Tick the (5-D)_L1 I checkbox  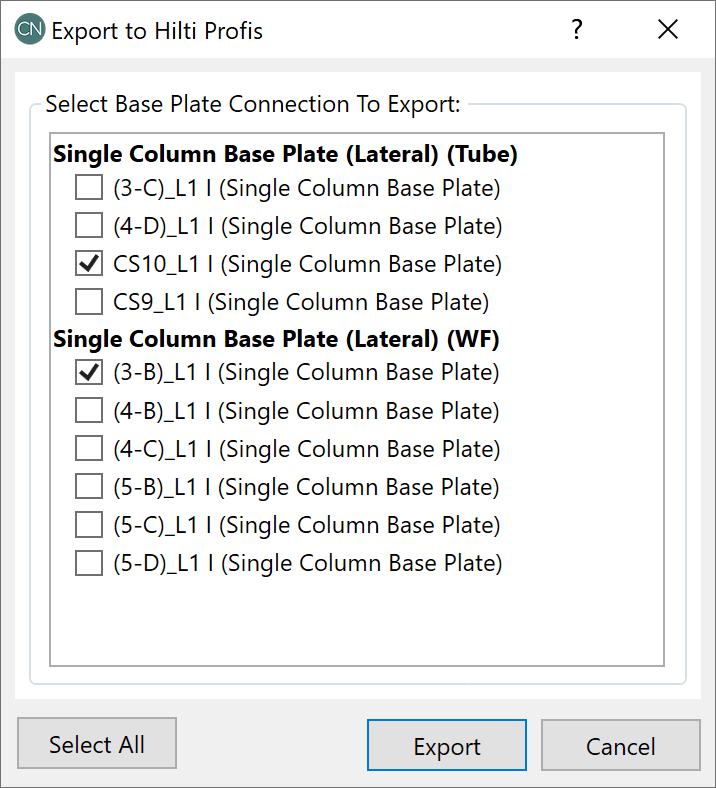click(x=89, y=563)
